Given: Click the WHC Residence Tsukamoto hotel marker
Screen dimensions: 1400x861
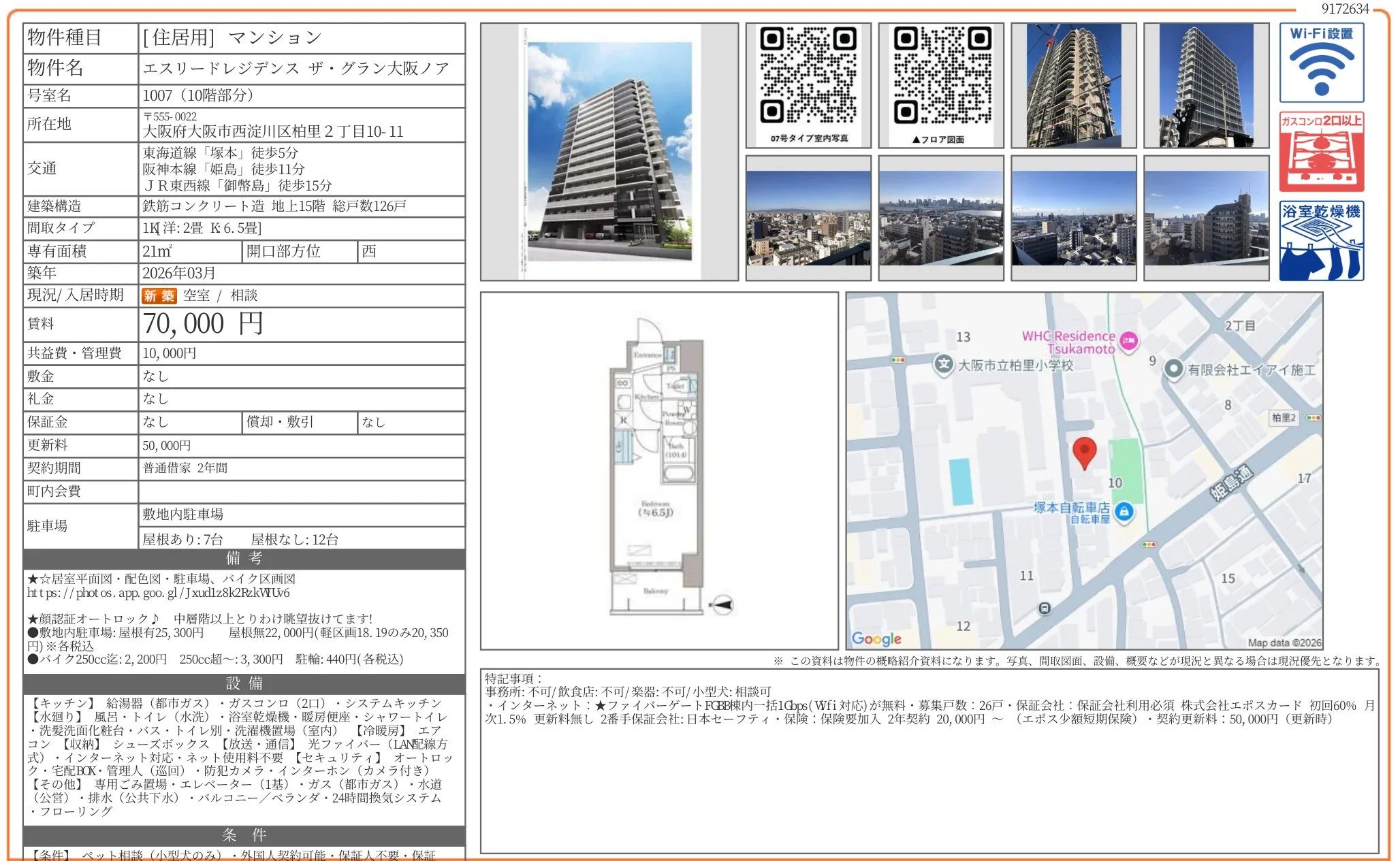Looking at the screenshot, I should 1128,340.
